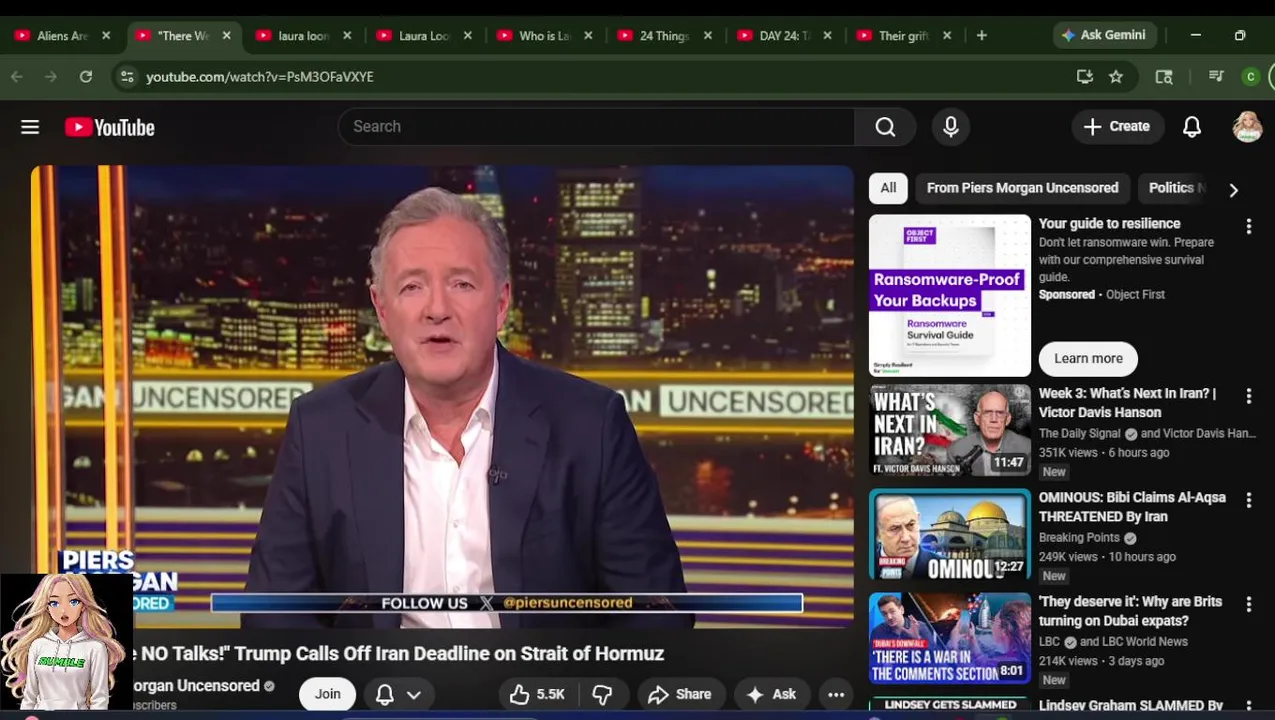
Task: Click the video player to pause
Action: [442, 397]
